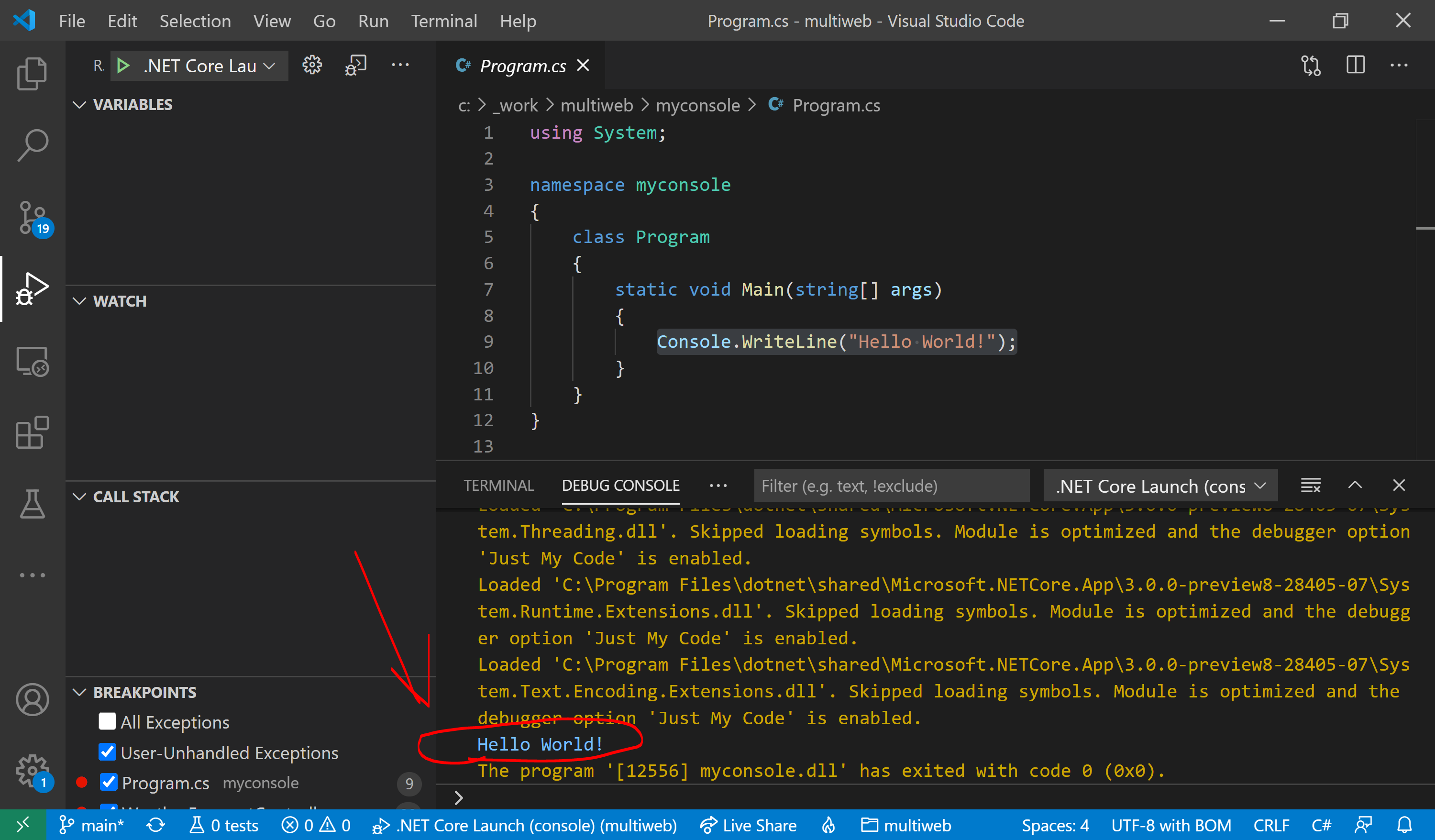Open errors and warnings count in status bar
Image resolution: width=1435 pixels, height=840 pixels.
(316, 825)
